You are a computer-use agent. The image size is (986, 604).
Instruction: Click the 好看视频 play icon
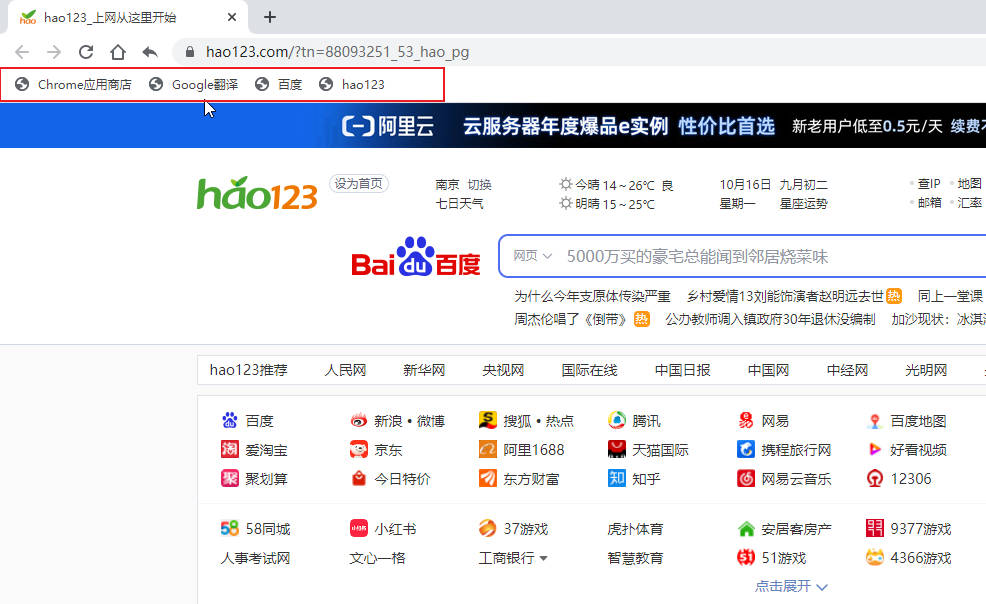coord(875,449)
